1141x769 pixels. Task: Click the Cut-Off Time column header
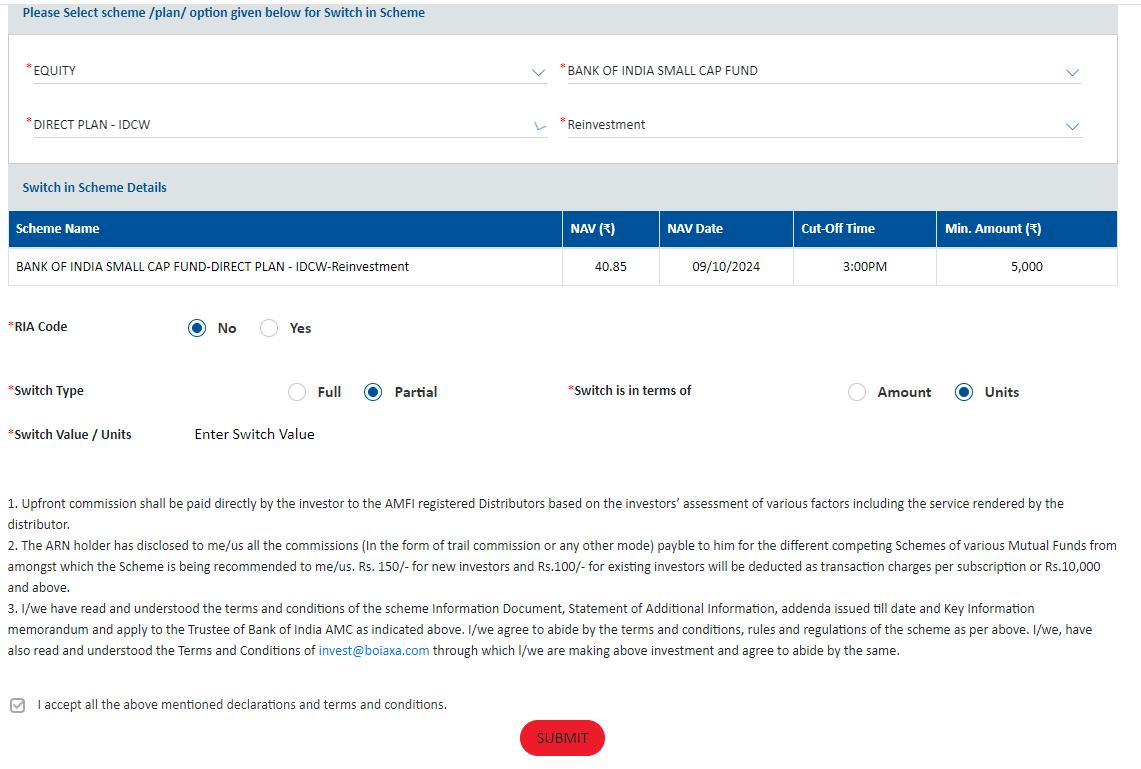(838, 229)
